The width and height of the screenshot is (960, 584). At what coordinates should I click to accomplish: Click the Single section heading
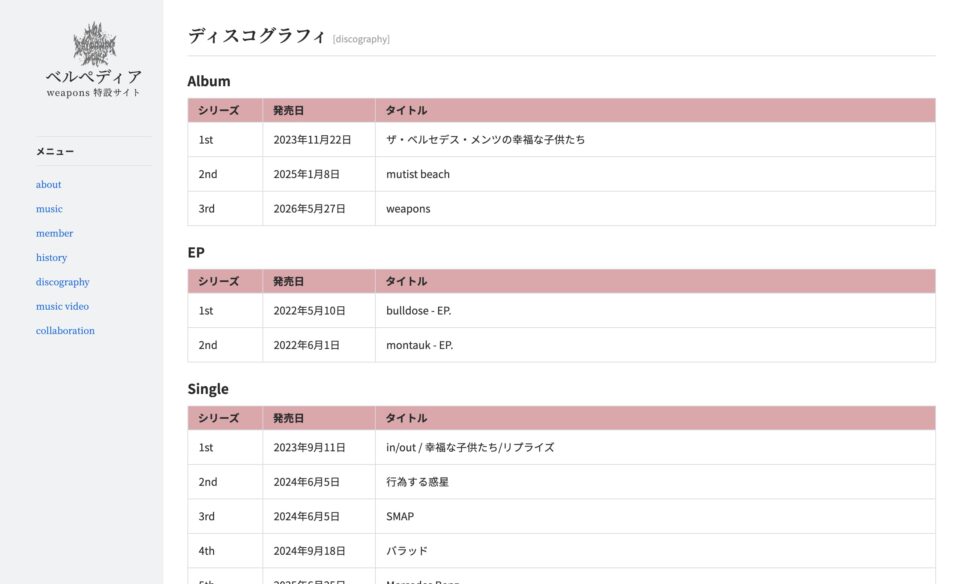(x=208, y=389)
